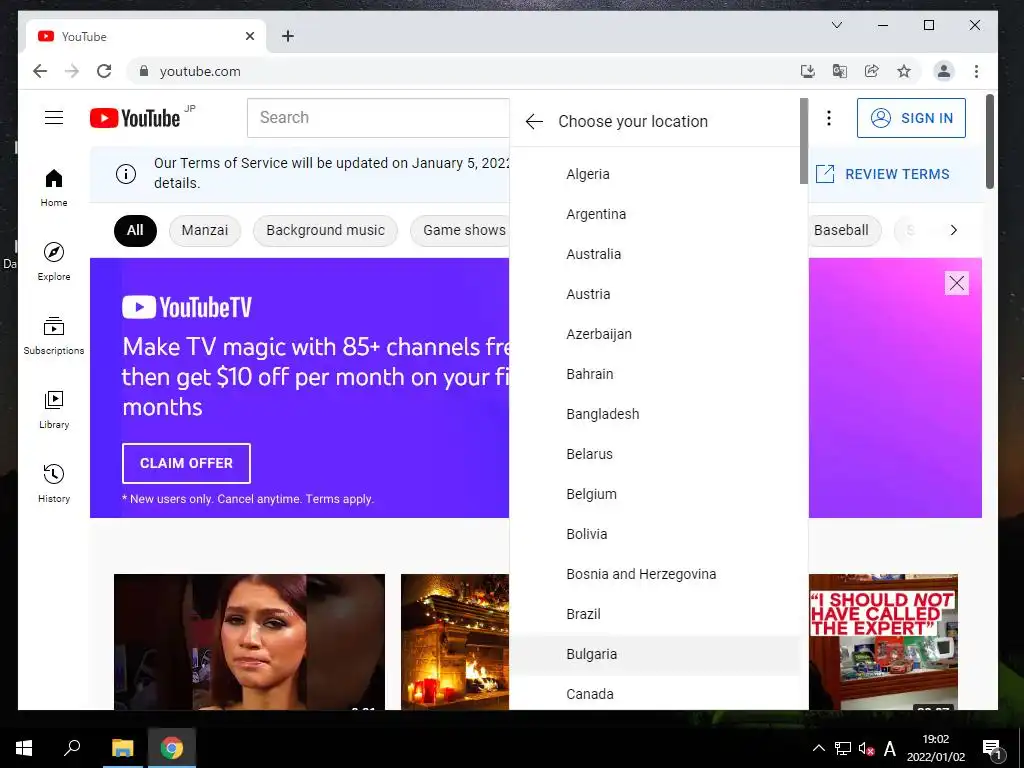Close the YouTube TV banner
The height and width of the screenshot is (768, 1024).
click(x=957, y=283)
